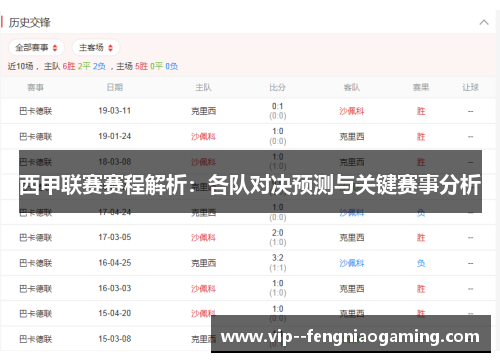500x362 pixels.
Task: Click away team 克里西 in 16-03-03 row
Action: coord(352,289)
